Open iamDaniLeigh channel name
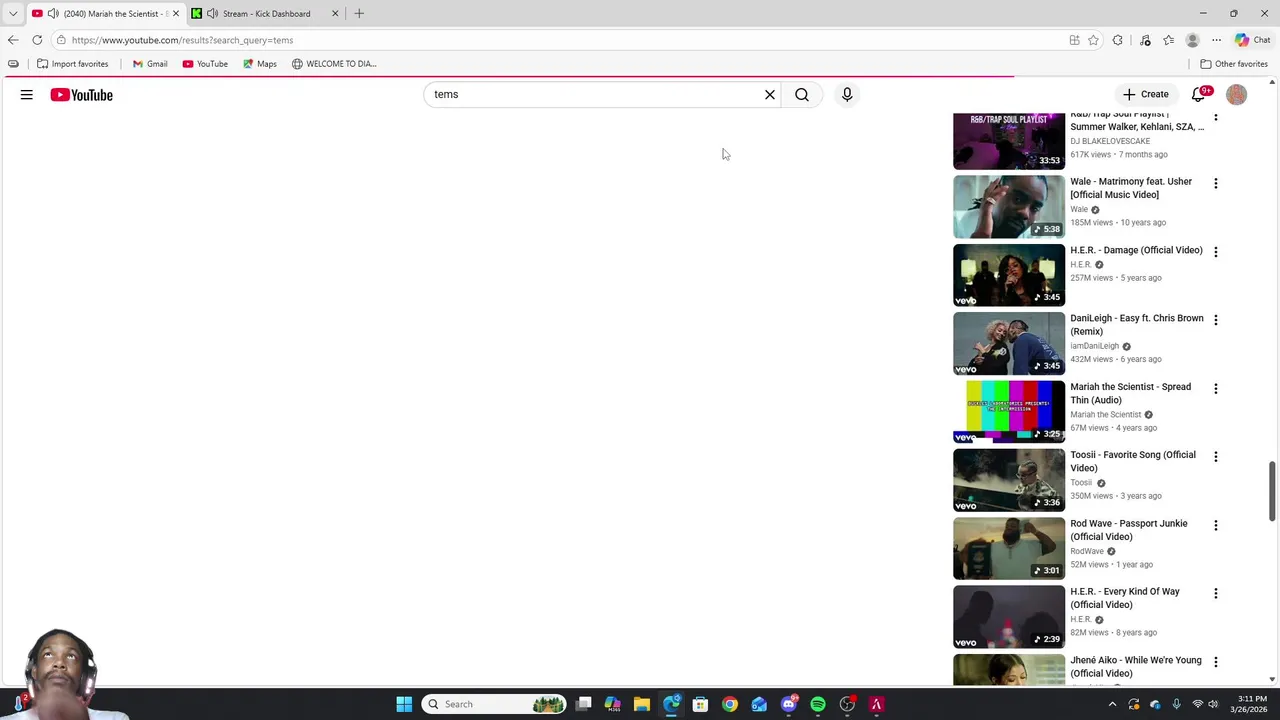 click(1095, 346)
